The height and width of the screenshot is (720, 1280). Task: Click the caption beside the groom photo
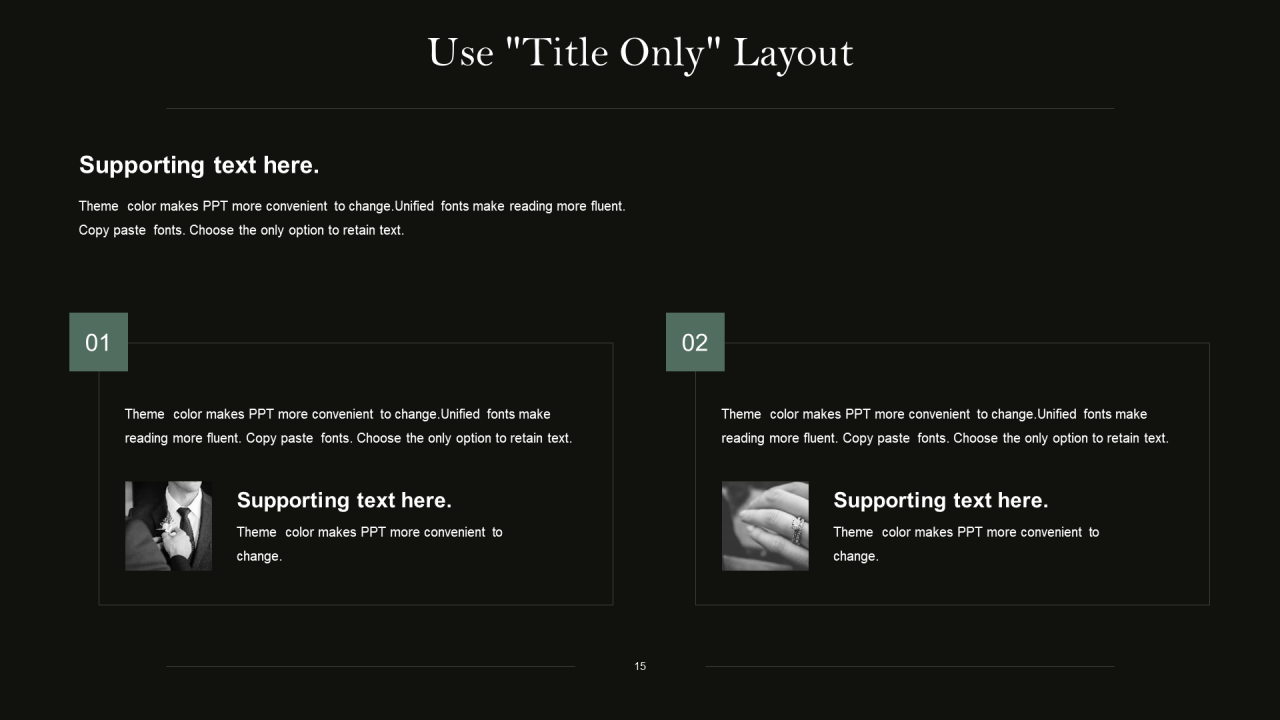point(370,544)
